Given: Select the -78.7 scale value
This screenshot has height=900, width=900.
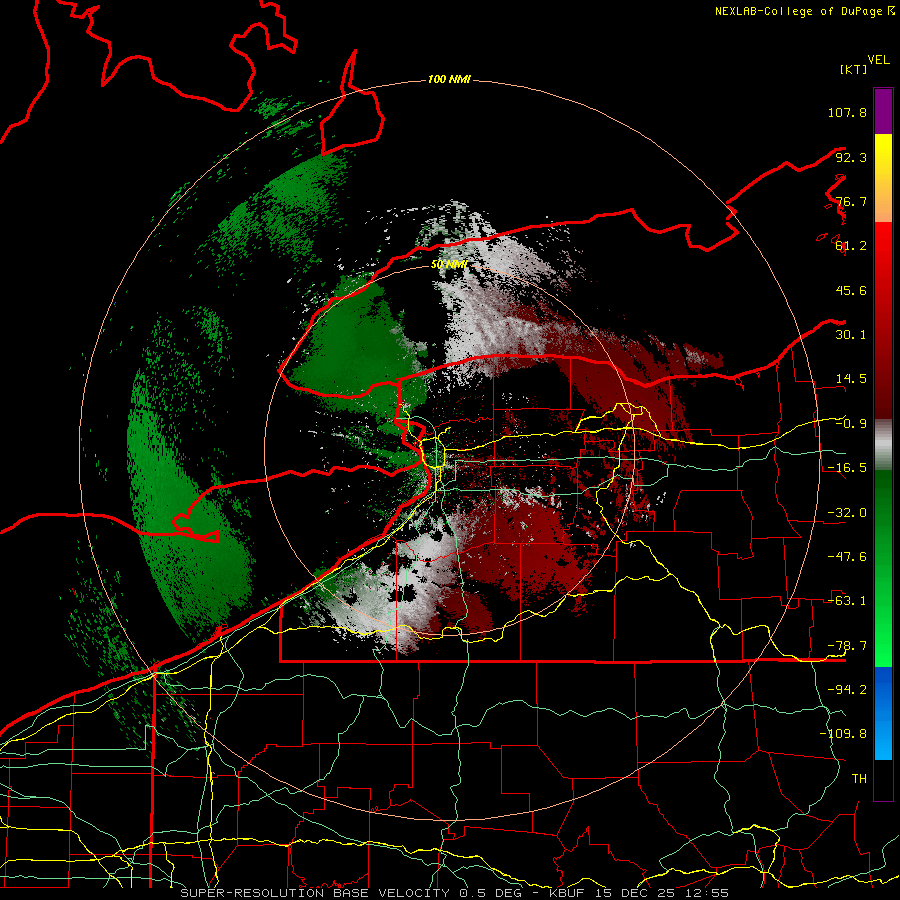Looking at the screenshot, I should (847, 646).
